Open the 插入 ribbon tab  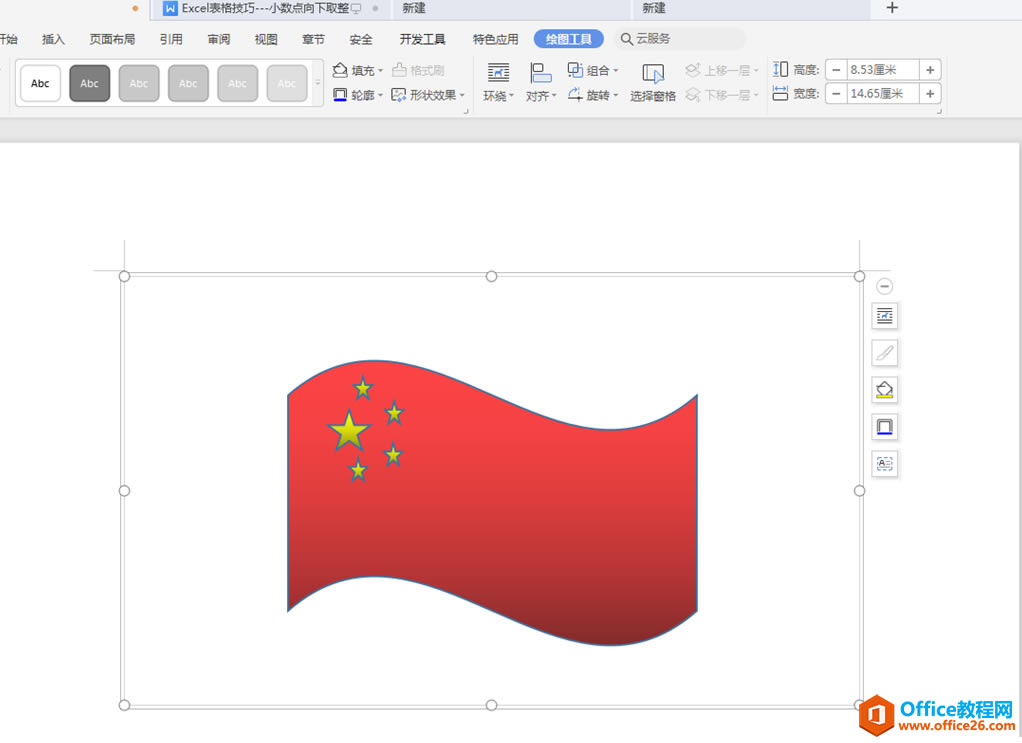(53, 39)
